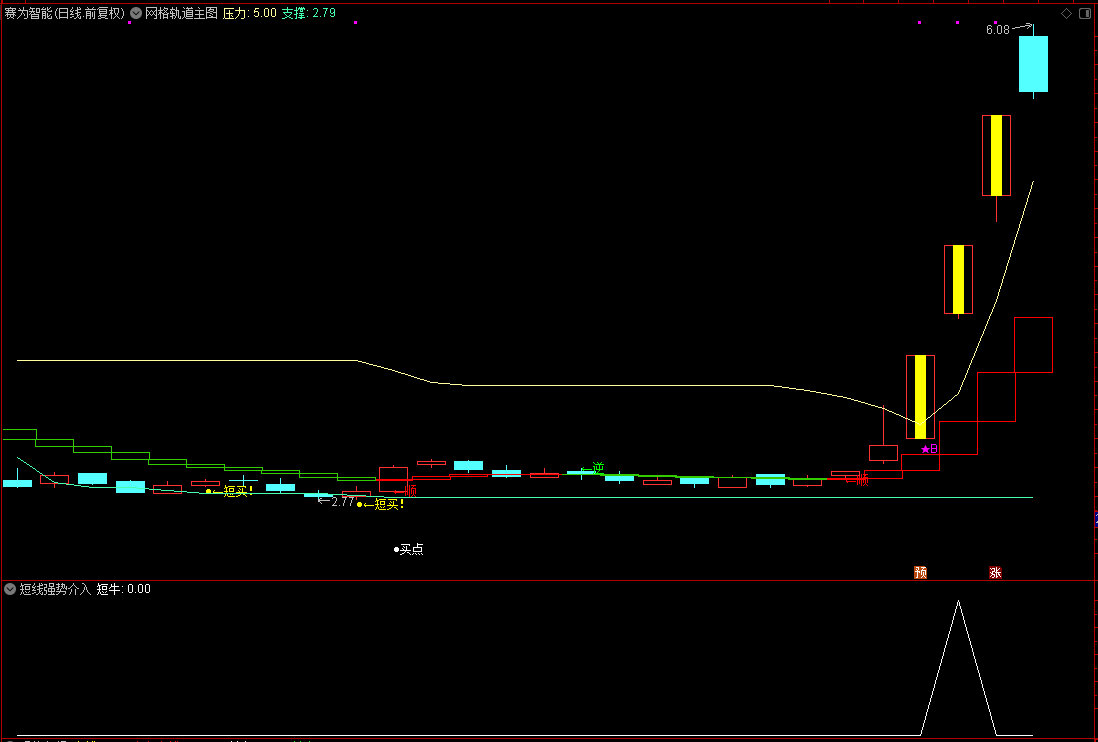This screenshot has height=742, width=1098.
Task: Open the 网格轨道主图 indicator dropdown arrow
Action: coord(136,13)
